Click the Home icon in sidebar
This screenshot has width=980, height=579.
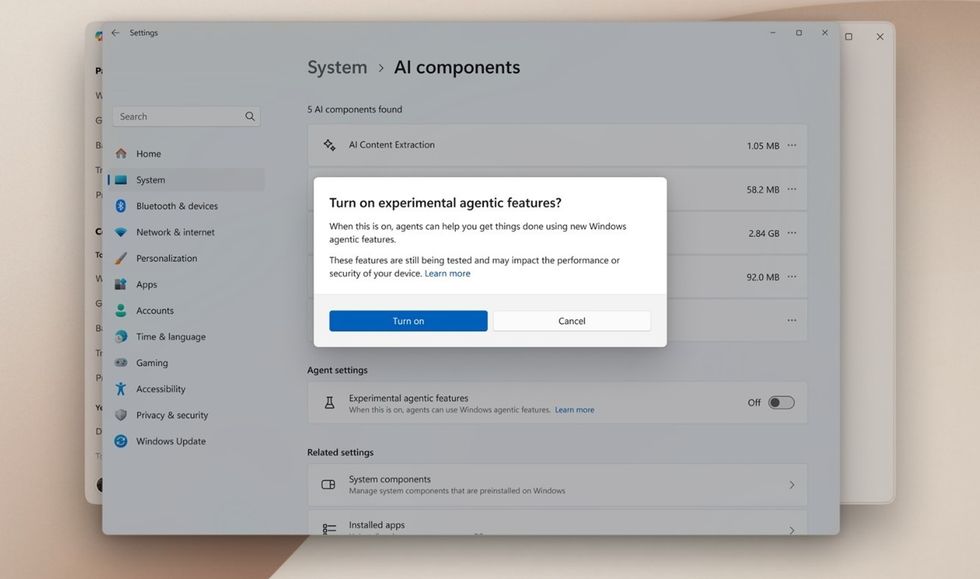point(121,154)
